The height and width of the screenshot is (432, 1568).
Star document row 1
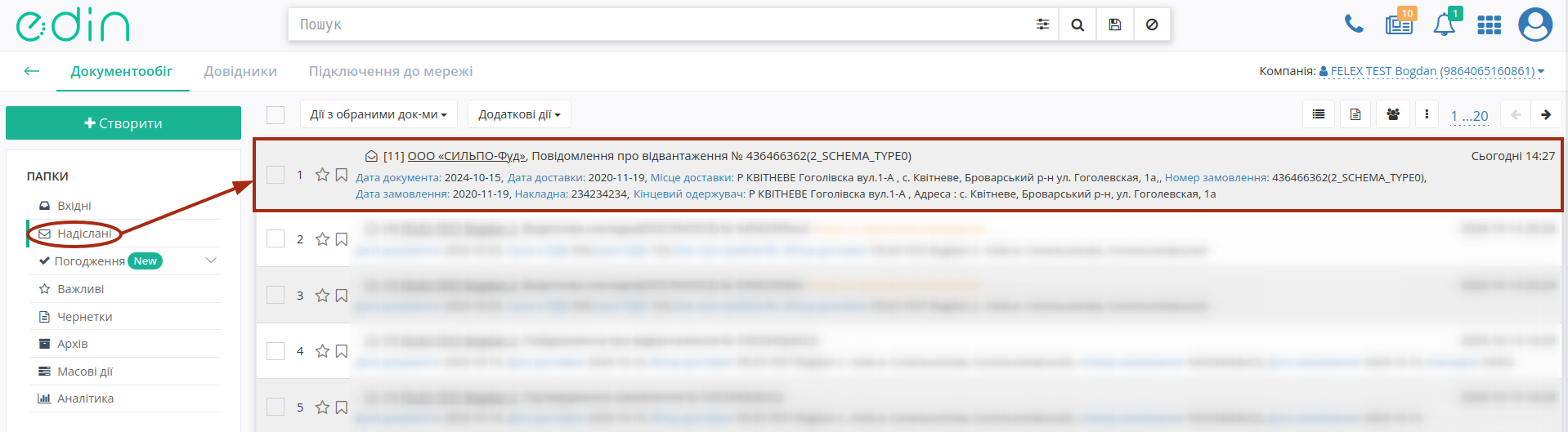(x=322, y=175)
